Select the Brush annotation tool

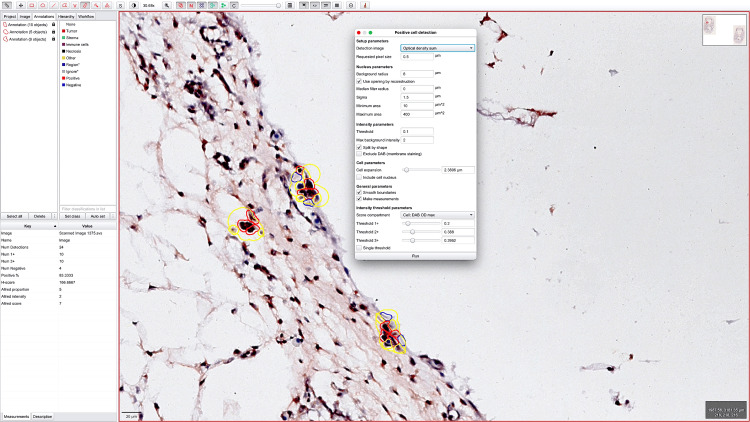[x=85, y=5]
